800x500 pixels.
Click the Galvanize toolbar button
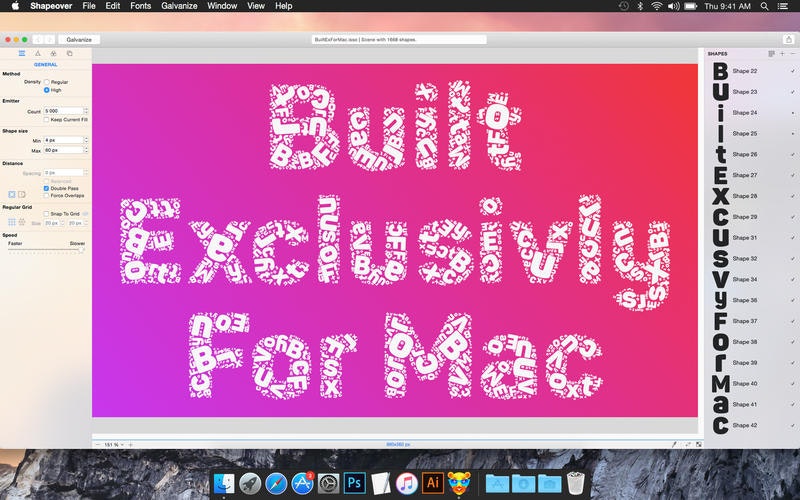79,39
